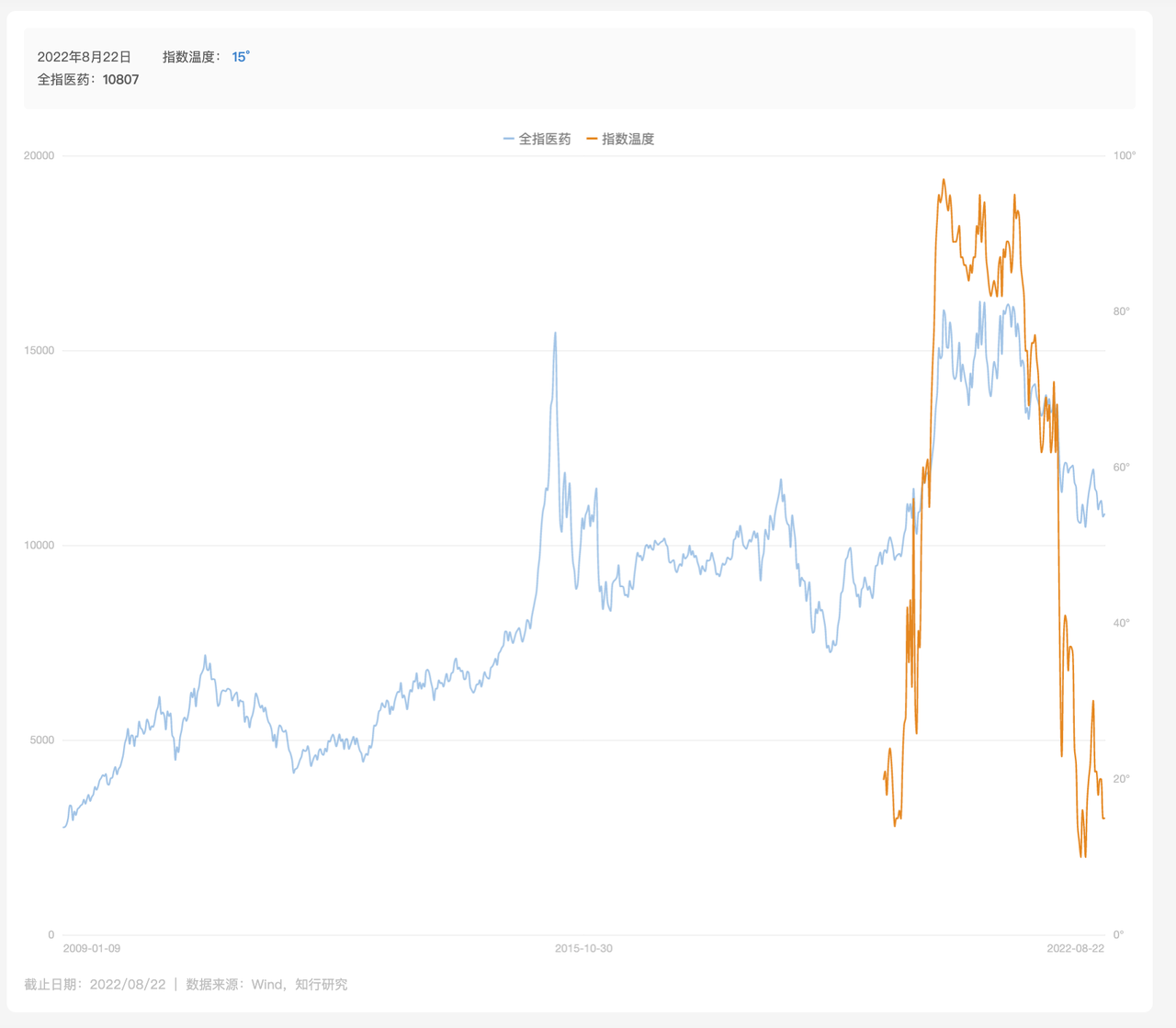Click the 20° right axis label
This screenshot has height=1028, width=1176.
pos(1122,779)
